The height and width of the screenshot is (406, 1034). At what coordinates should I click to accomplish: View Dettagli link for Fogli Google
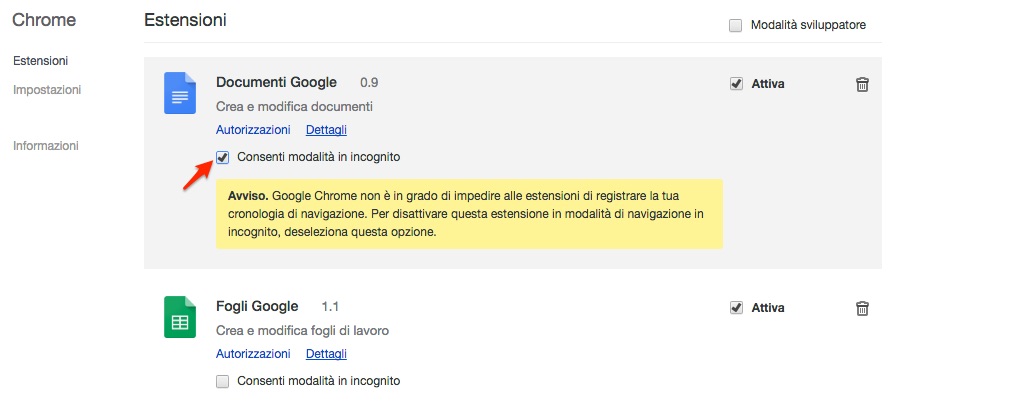[326, 354]
